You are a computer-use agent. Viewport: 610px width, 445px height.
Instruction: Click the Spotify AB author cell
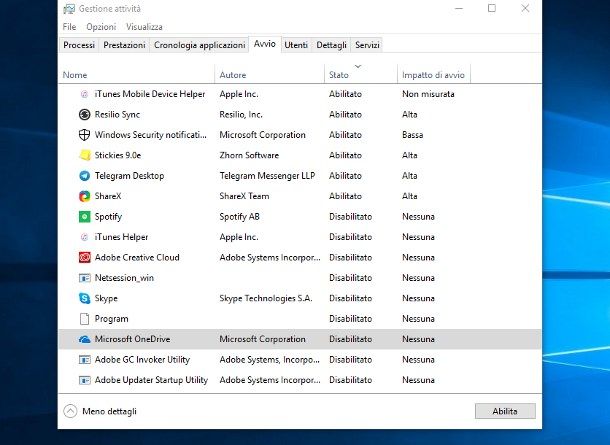click(x=239, y=216)
